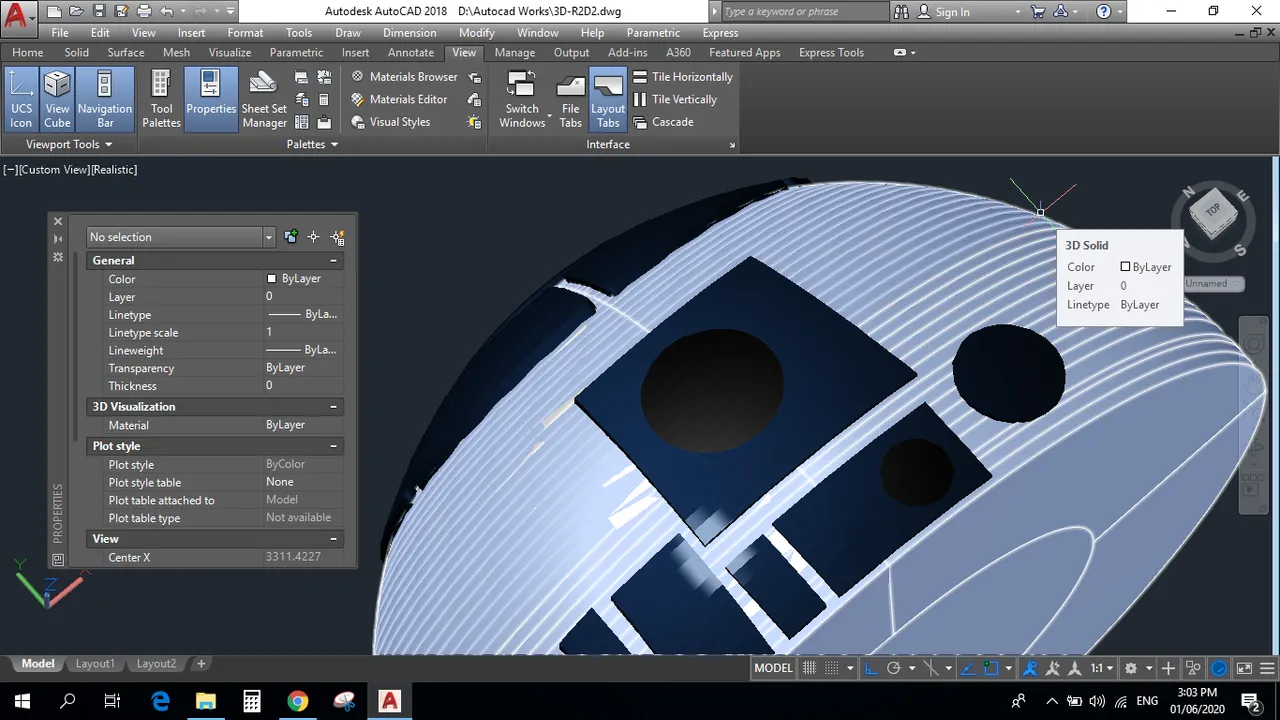This screenshot has height=720, width=1280.
Task: Open the Express Tools ribbon tab
Action: click(831, 52)
